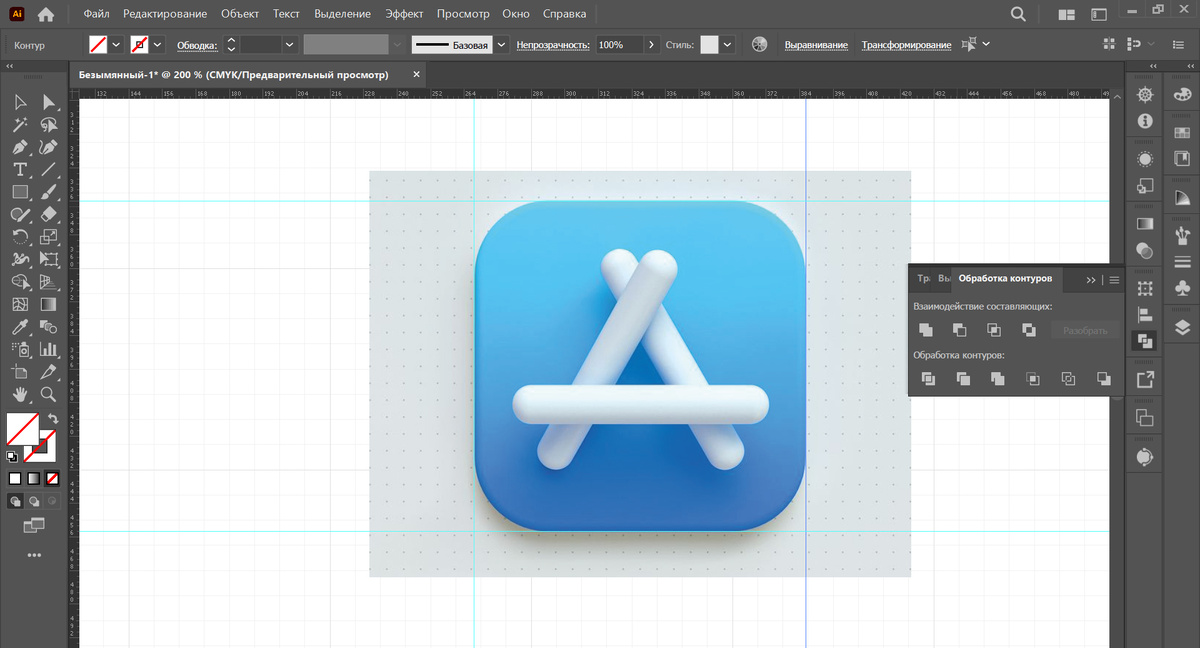The height and width of the screenshot is (648, 1200).
Task: Select the Type tool
Action: click(x=20, y=170)
